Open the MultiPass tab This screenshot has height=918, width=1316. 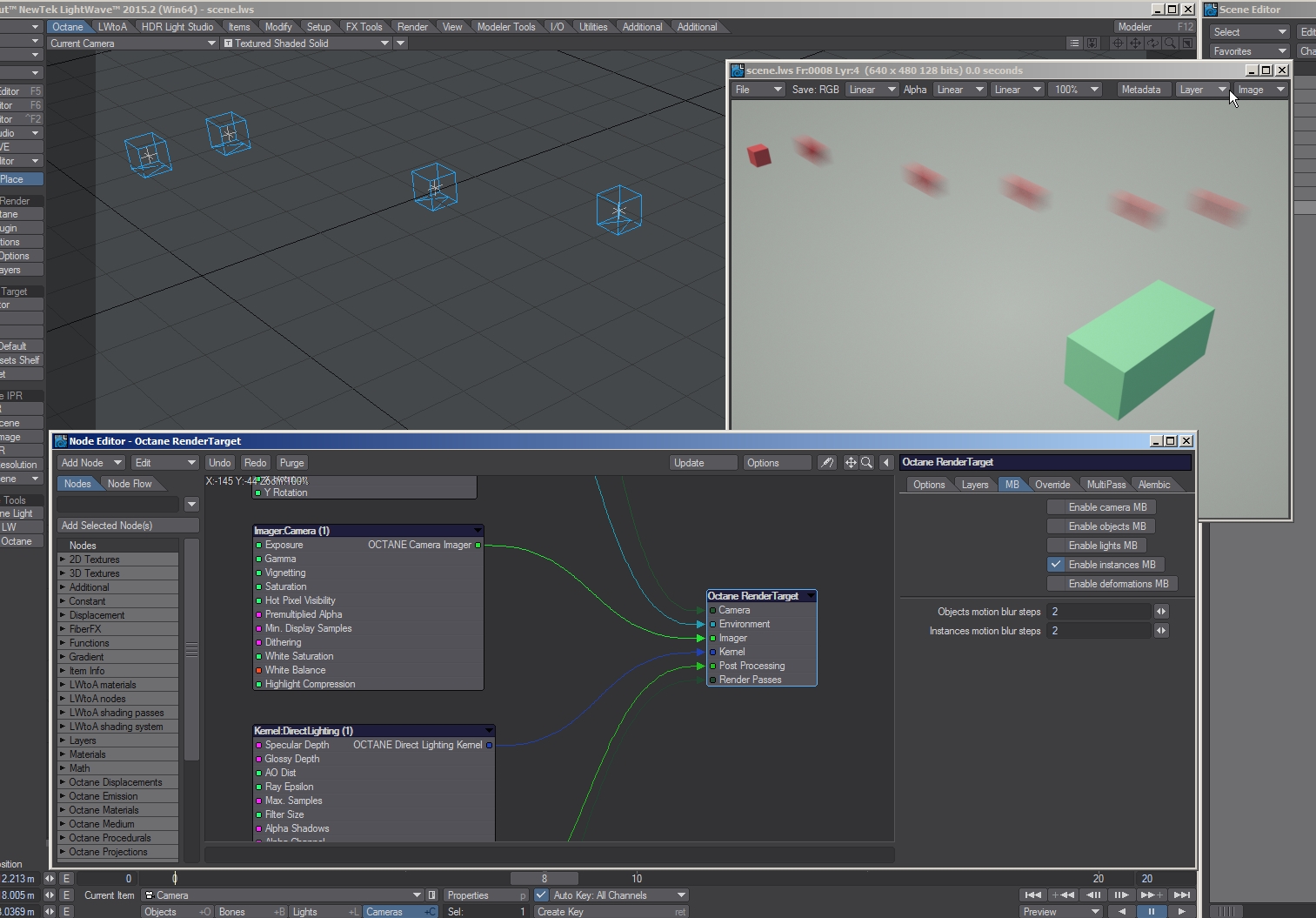tap(1106, 485)
